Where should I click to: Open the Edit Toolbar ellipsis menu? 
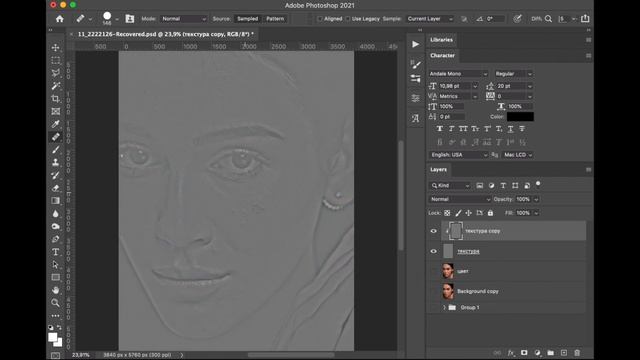tap(56, 316)
